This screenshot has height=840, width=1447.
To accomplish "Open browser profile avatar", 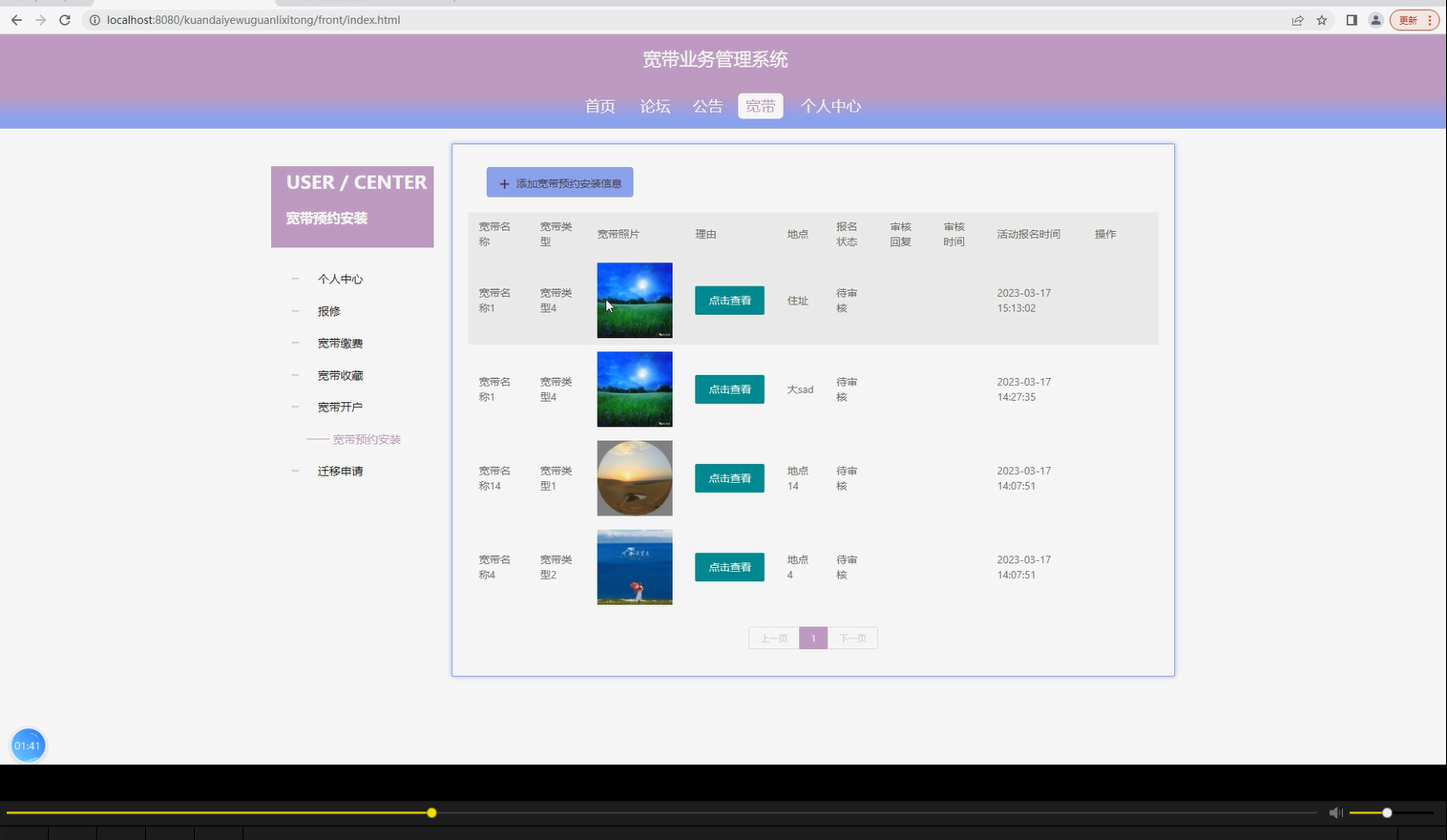I will point(1375,20).
